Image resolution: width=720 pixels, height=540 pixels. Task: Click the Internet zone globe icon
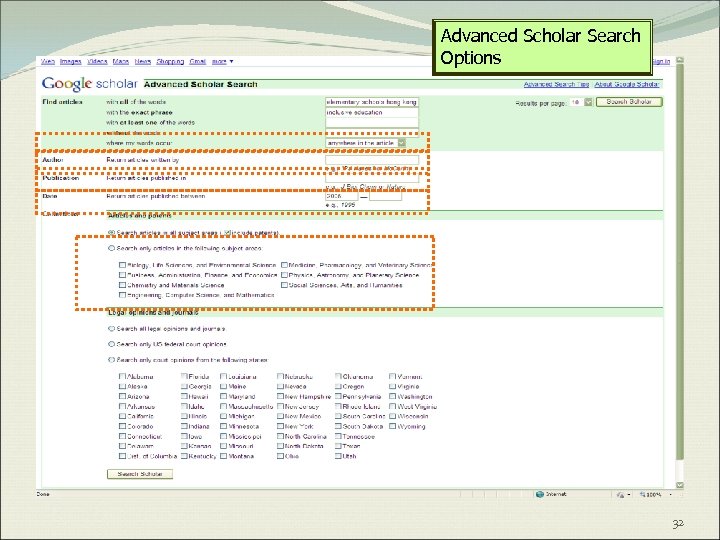(x=540, y=495)
